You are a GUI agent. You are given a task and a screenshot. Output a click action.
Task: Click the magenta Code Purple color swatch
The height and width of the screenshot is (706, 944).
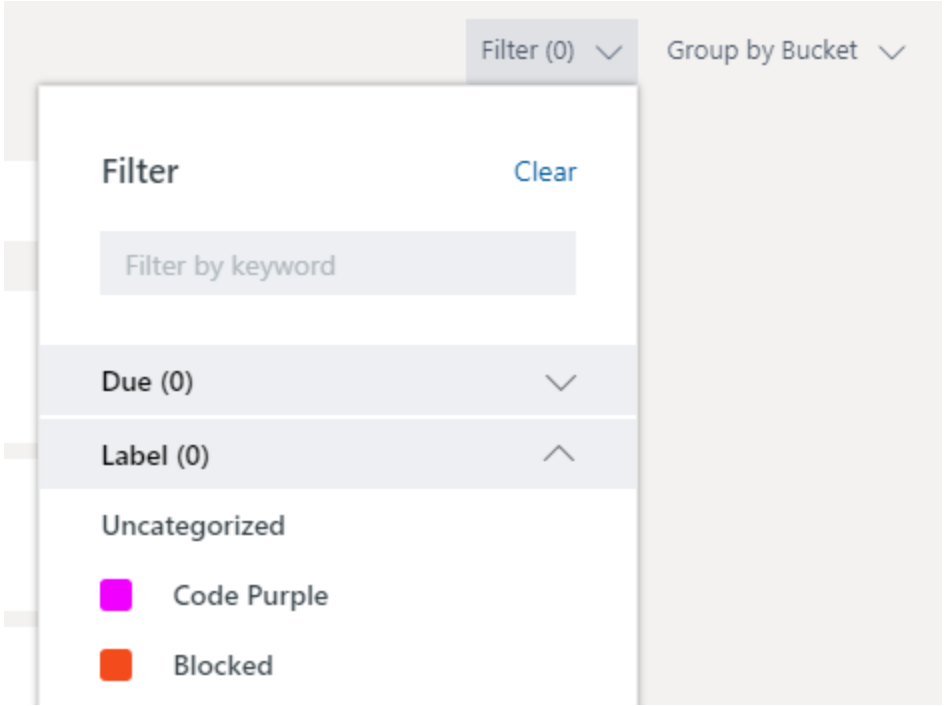coord(116,595)
